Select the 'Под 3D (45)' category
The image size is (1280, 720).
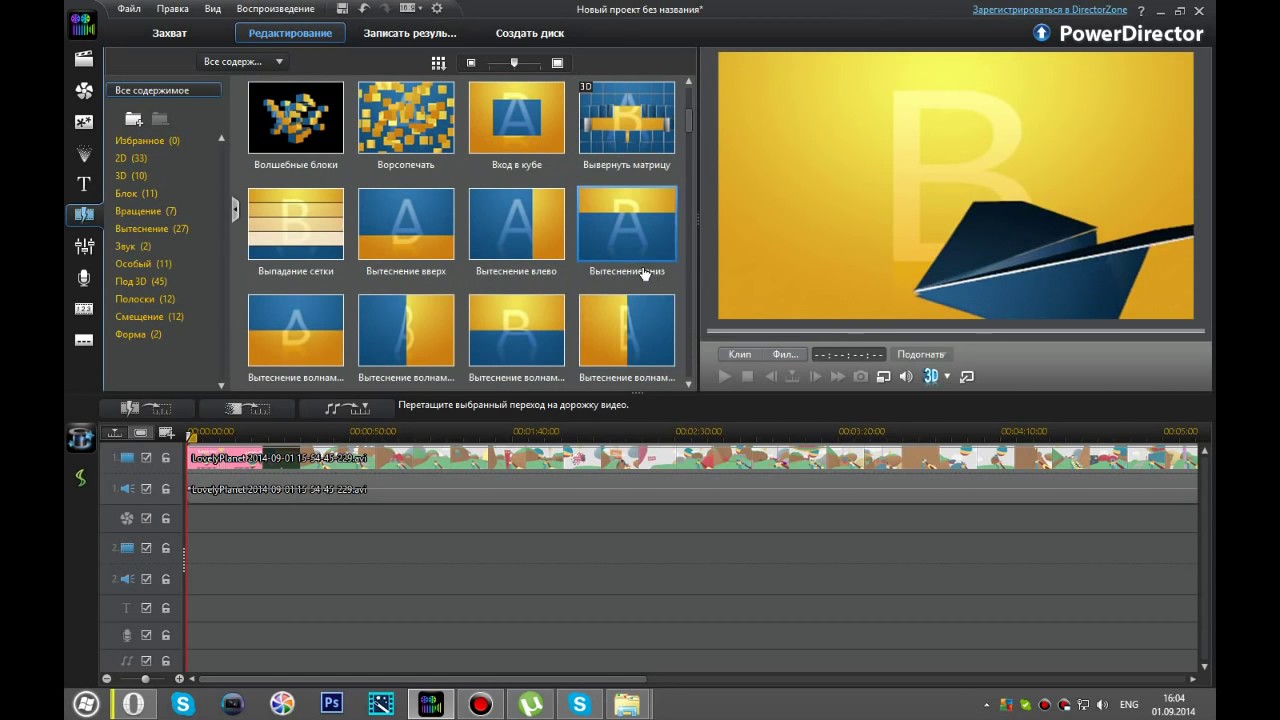[141, 282]
